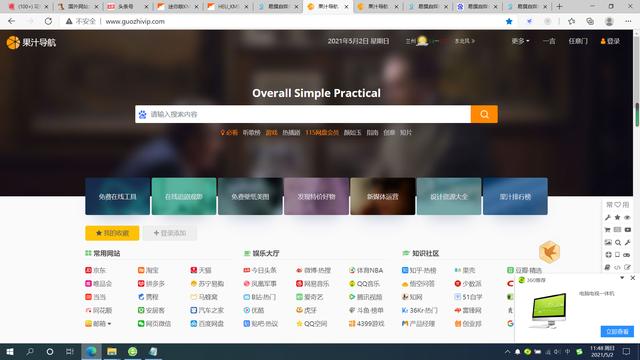This screenshot has height=360, width=640.
Task: Open the 腾讯视频 site link
Action: [x=366, y=297]
